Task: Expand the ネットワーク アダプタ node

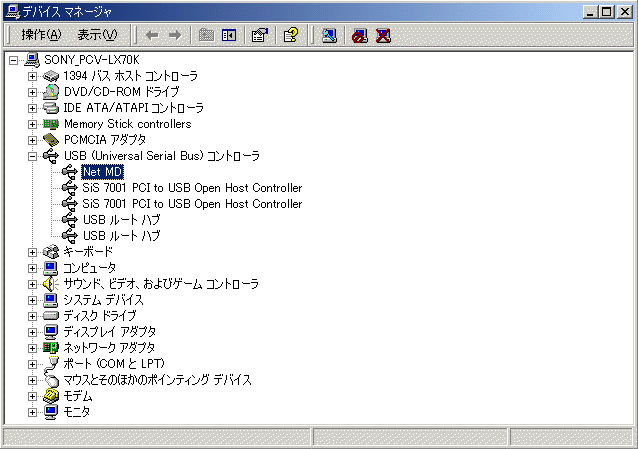Action: coord(33,348)
